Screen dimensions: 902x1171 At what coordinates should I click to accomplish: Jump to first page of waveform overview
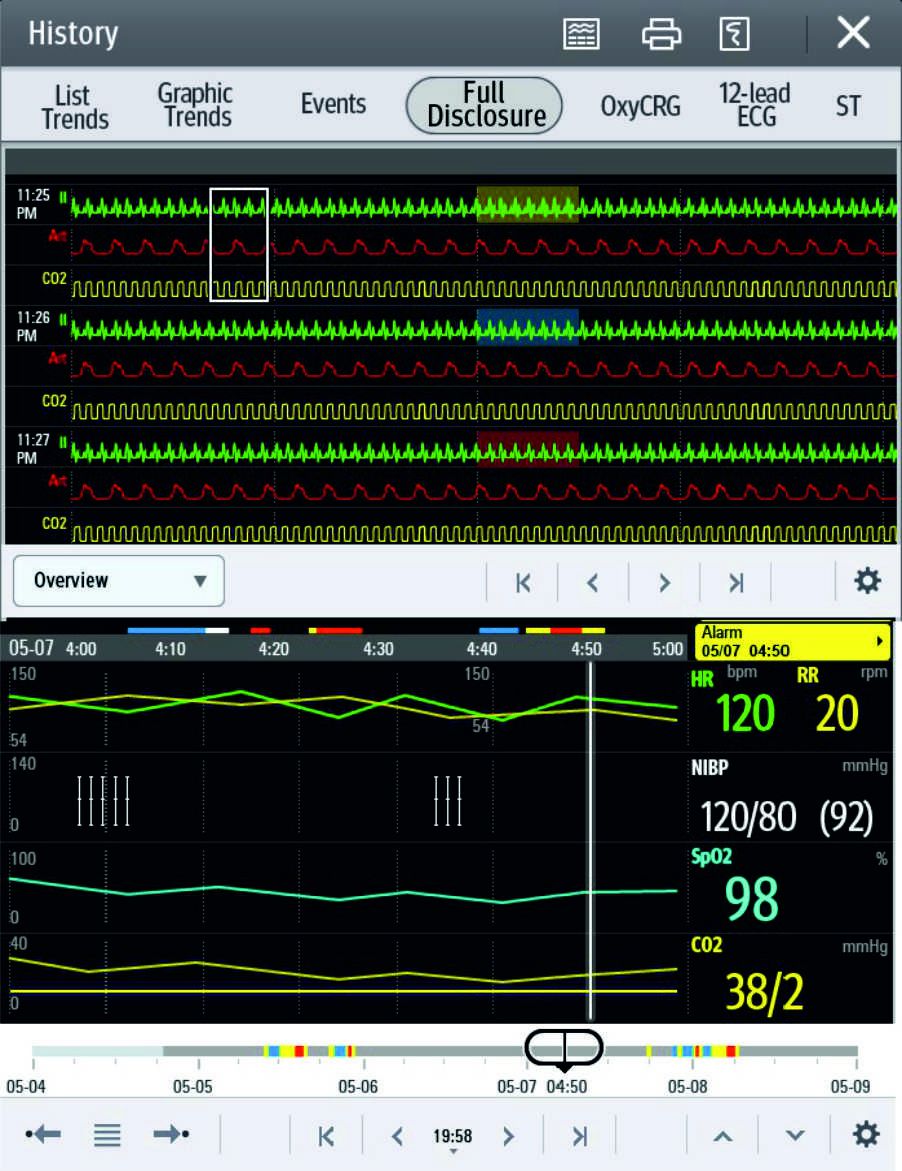tap(522, 582)
